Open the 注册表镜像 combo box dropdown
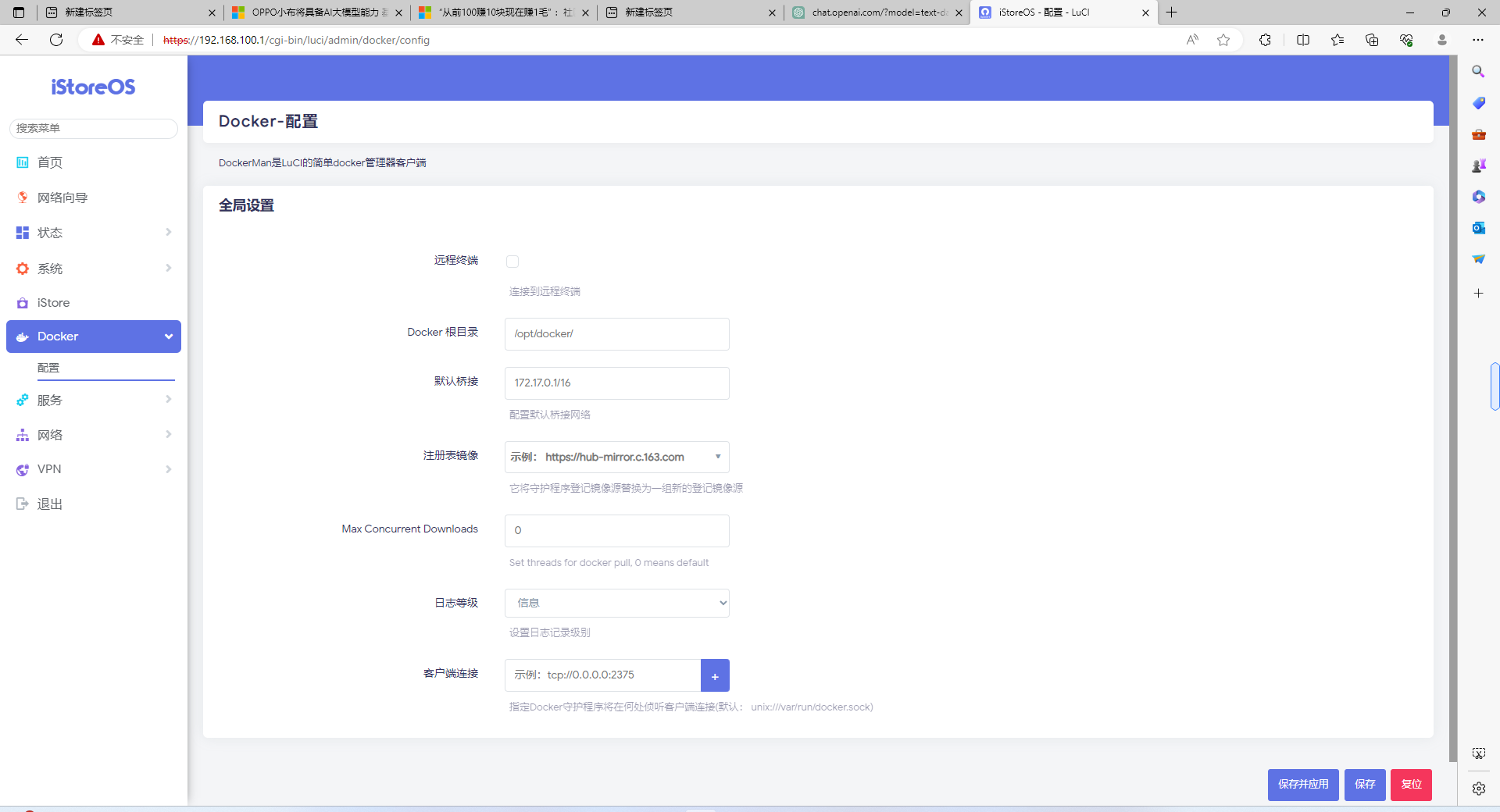 (x=717, y=457)
